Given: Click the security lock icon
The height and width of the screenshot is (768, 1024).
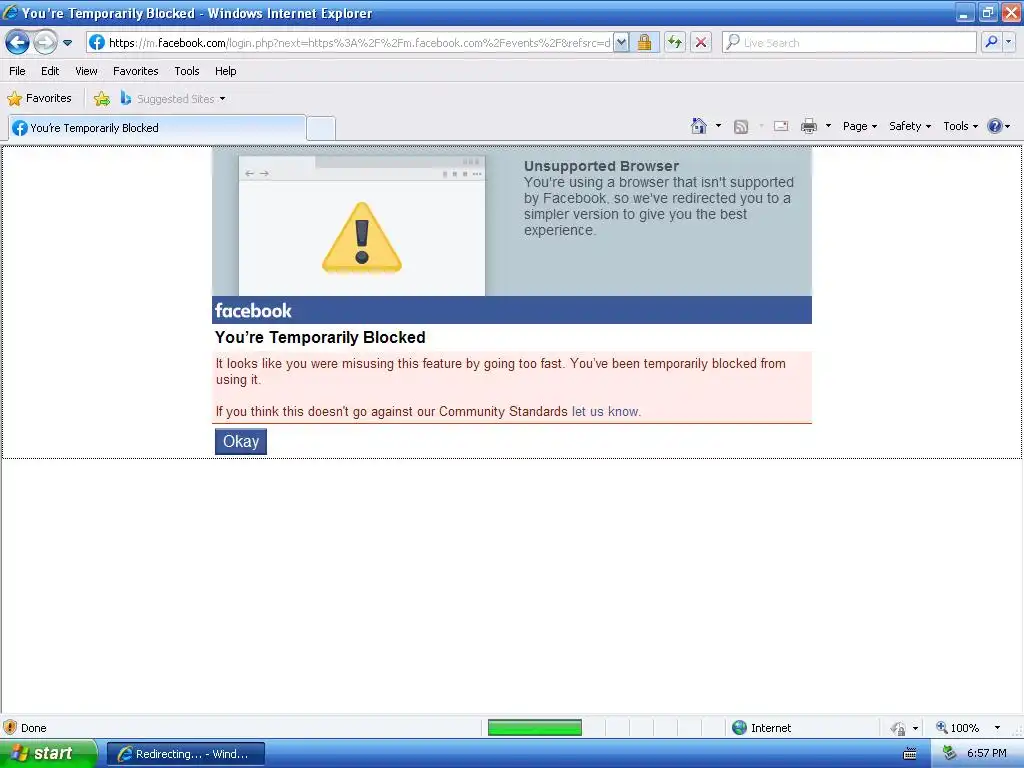Looking at the screenshot, I should [645, 43].
